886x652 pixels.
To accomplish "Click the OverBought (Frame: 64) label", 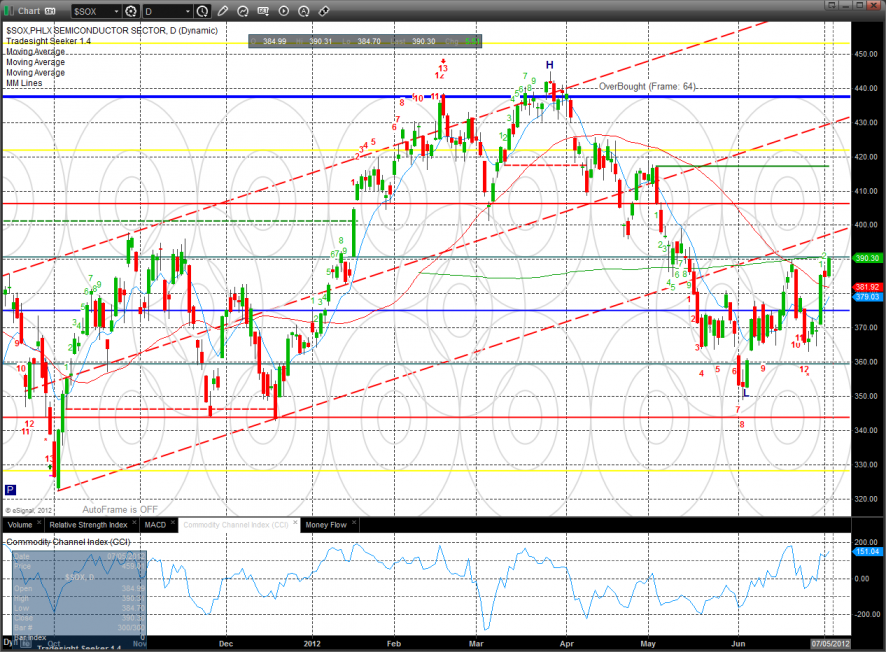I will tap(648, 86).
